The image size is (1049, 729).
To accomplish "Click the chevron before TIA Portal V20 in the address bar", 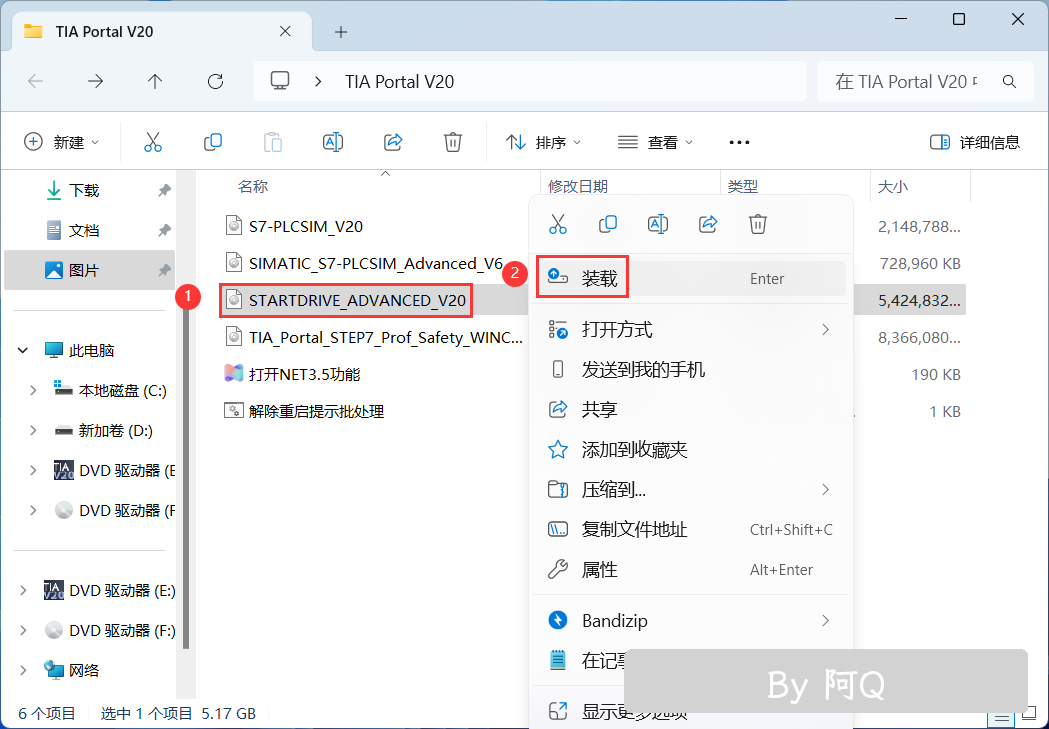I will (318, 82).
